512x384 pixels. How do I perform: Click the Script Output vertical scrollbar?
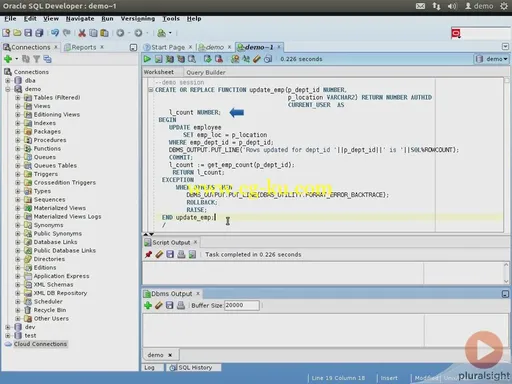click(507, 273)
